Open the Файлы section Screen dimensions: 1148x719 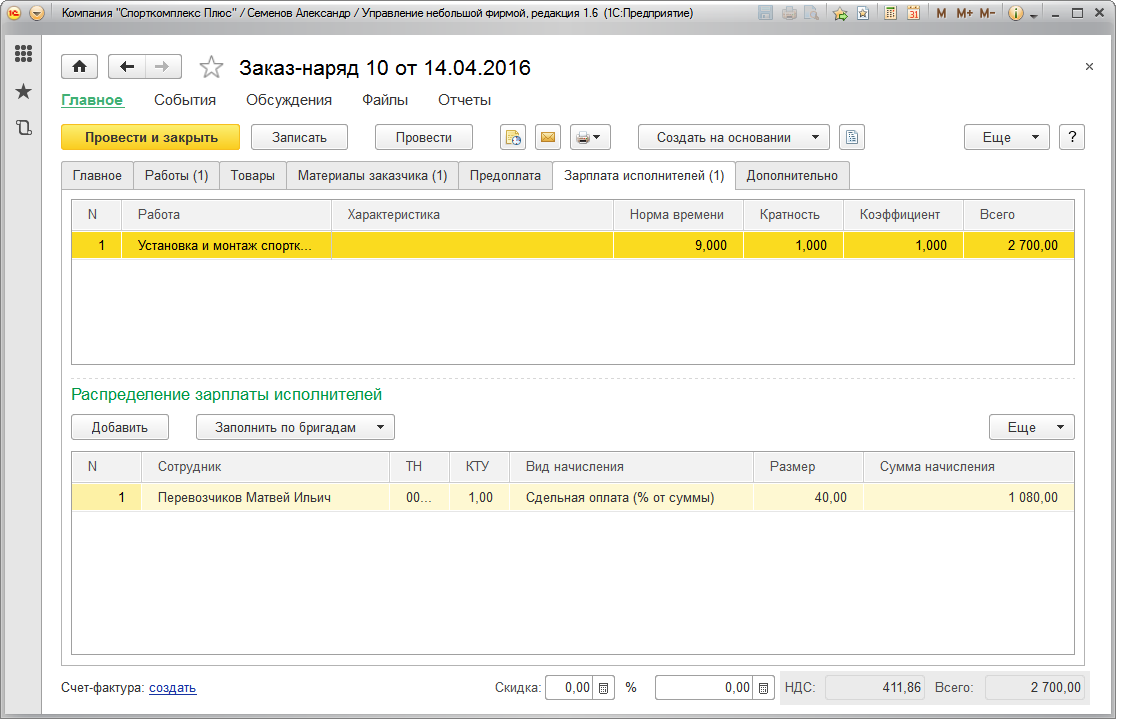[385, 100]
